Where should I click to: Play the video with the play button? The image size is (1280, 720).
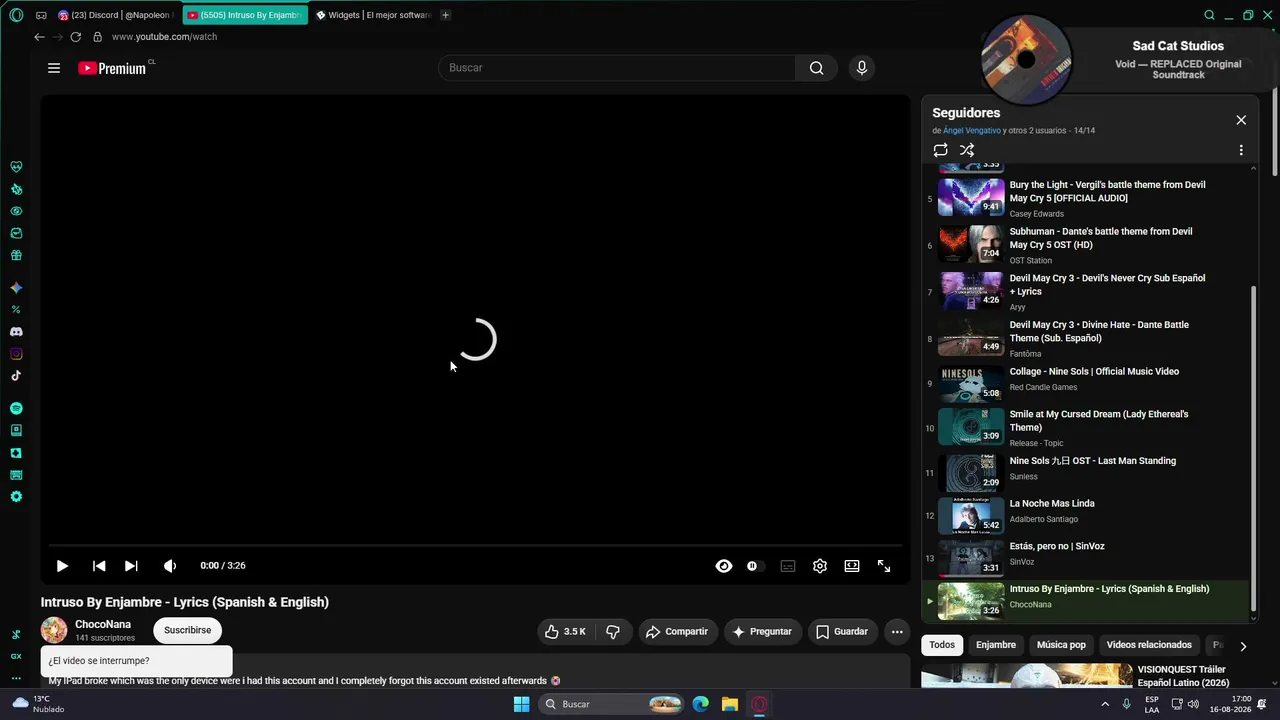coord(62,566)
